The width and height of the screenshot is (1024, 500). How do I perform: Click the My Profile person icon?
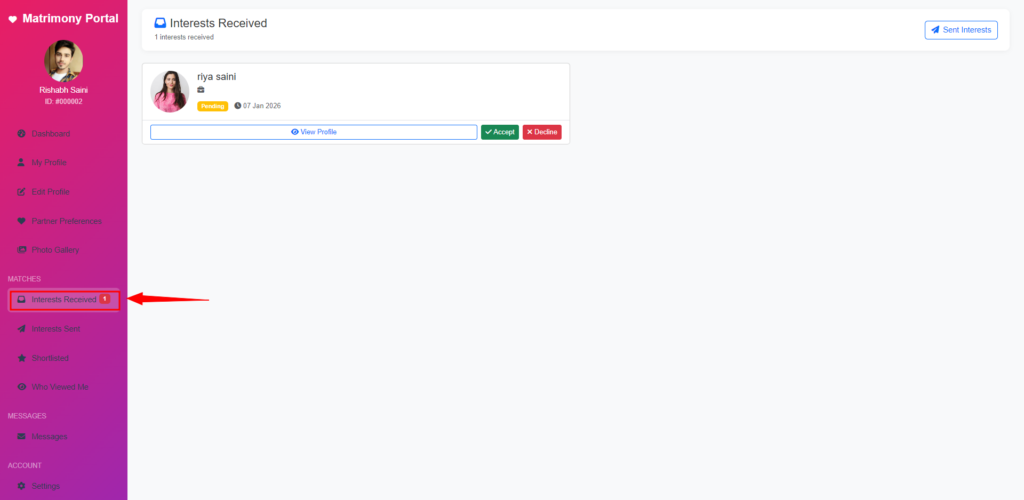(21, 163)
